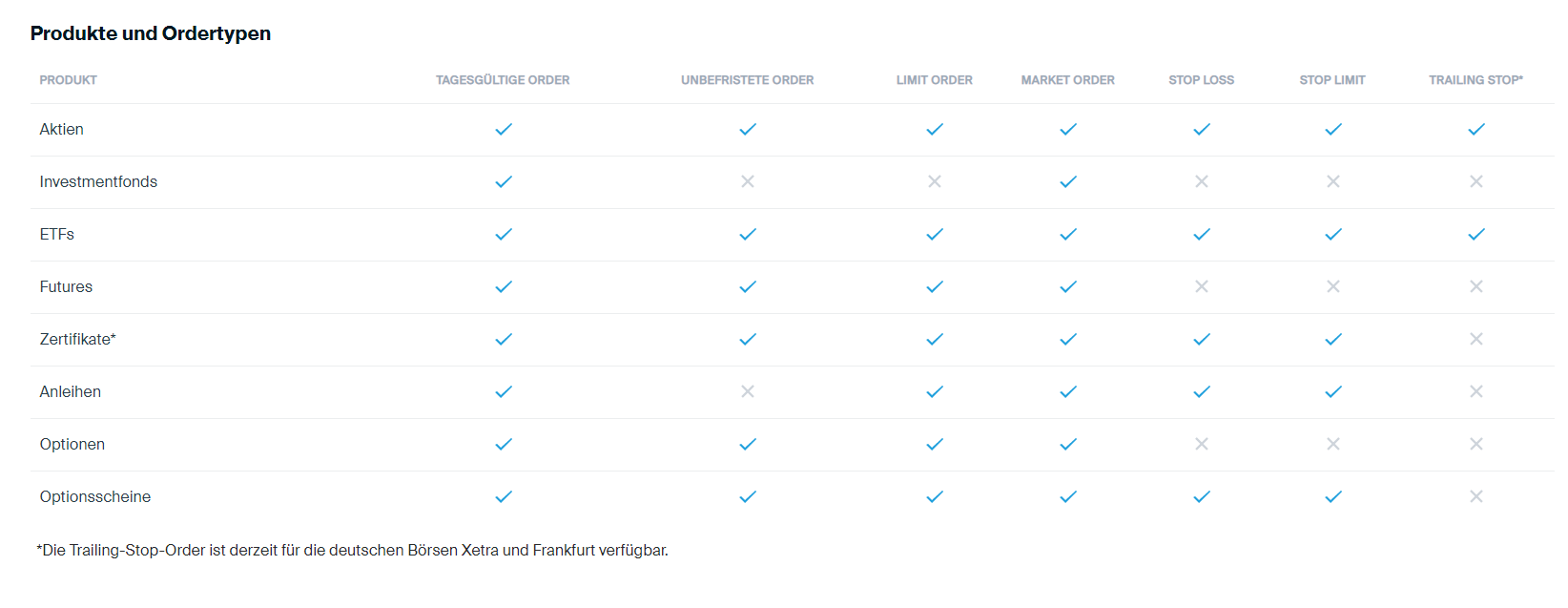Click the ETFs Stop Loss checkmark
The image size is (1568, 608).
click(x=1202, y=234)
